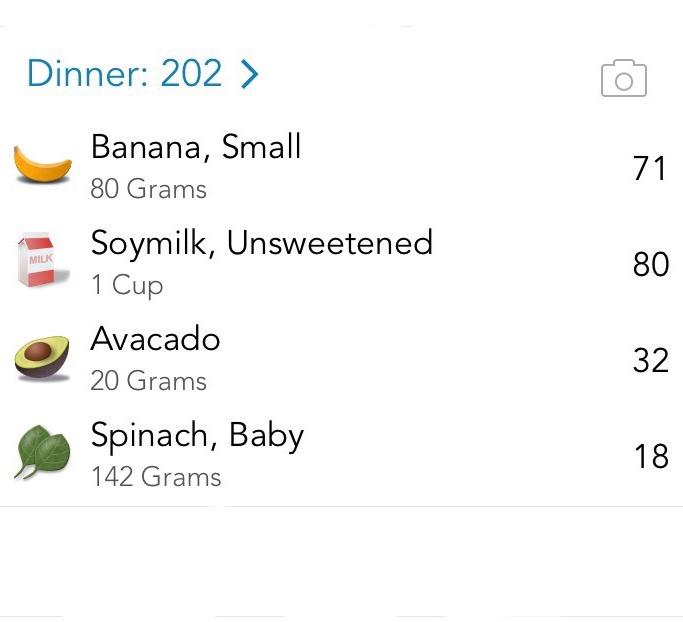Expand the Dinner chevron arrow
Viewport: 683px width, 622px height.
point(250,74)
